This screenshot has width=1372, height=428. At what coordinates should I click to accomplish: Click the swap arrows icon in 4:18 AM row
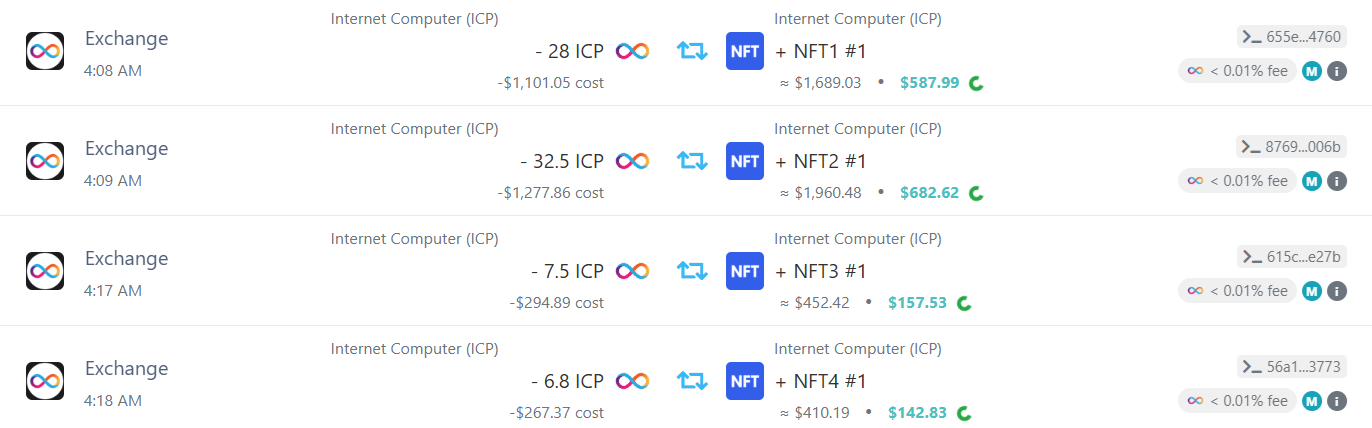[691, 380]
